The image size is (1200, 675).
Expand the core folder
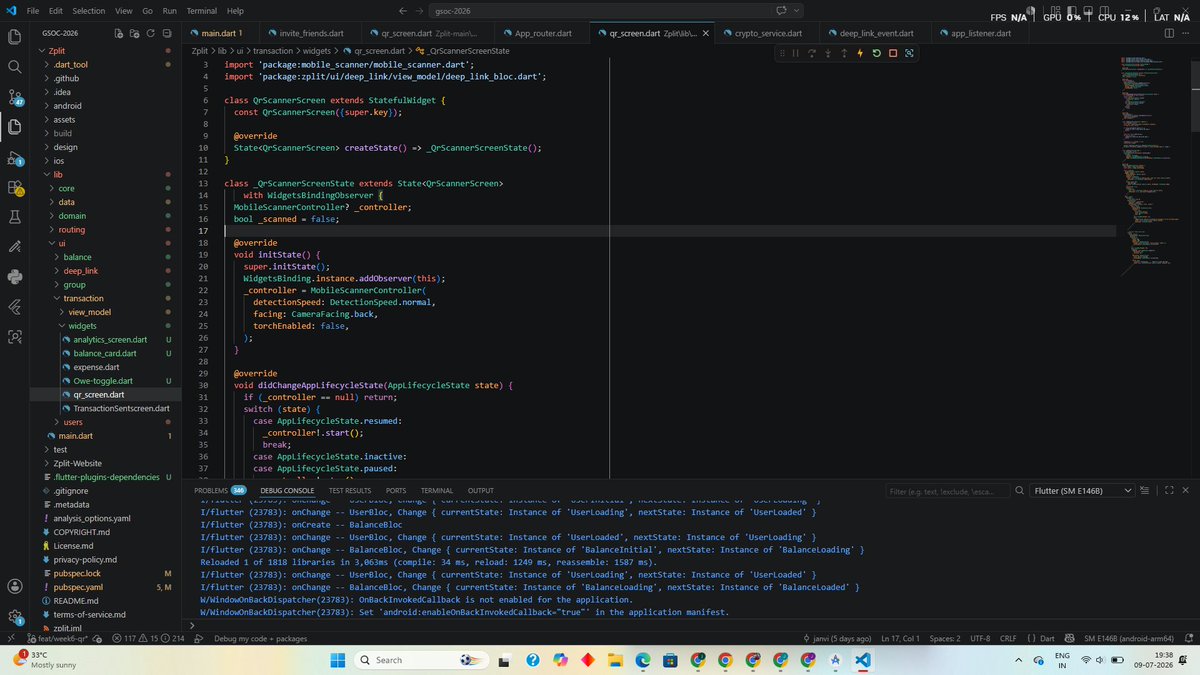(66, 188)
